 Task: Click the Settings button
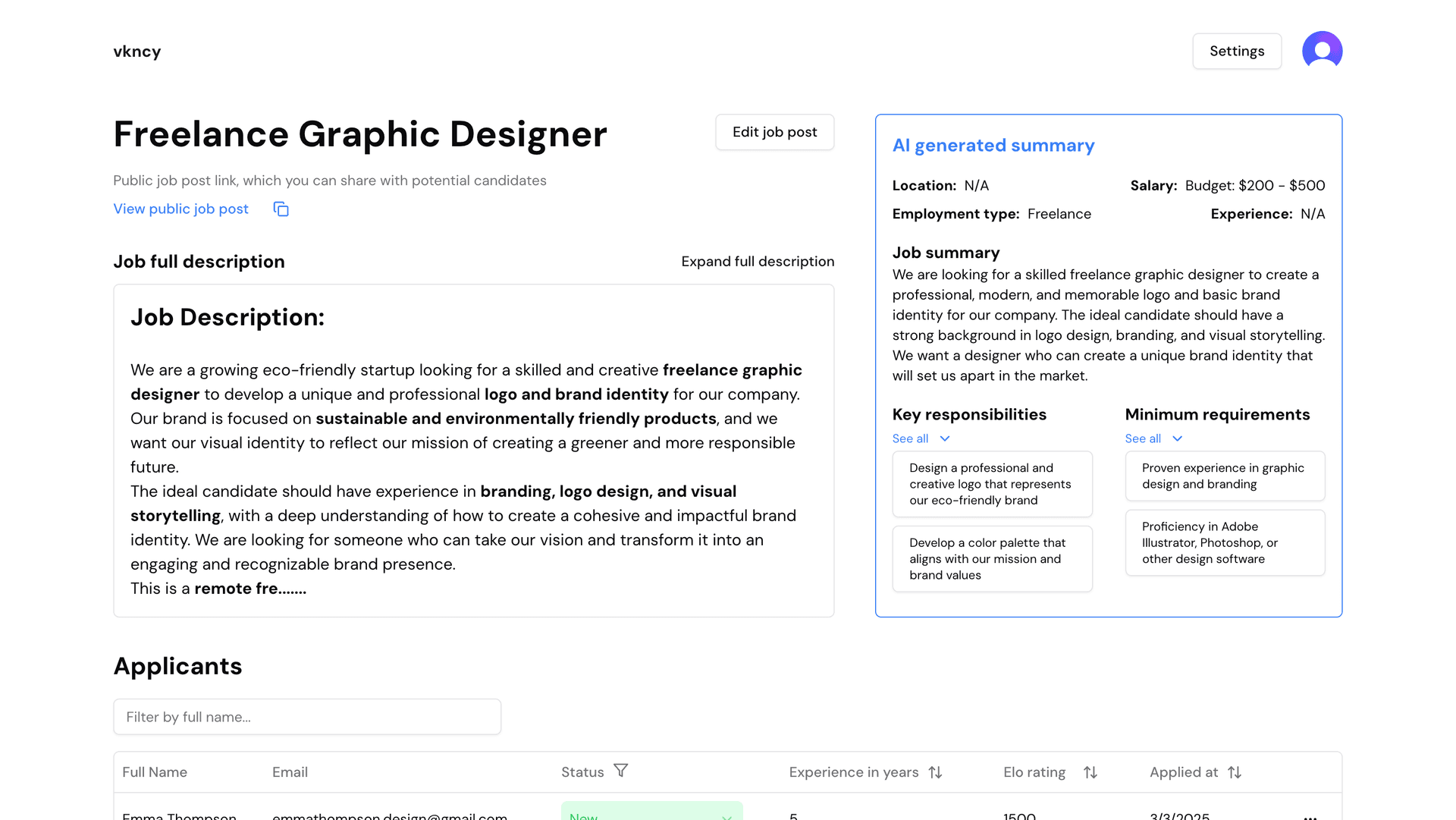(x=1237, y=51)
